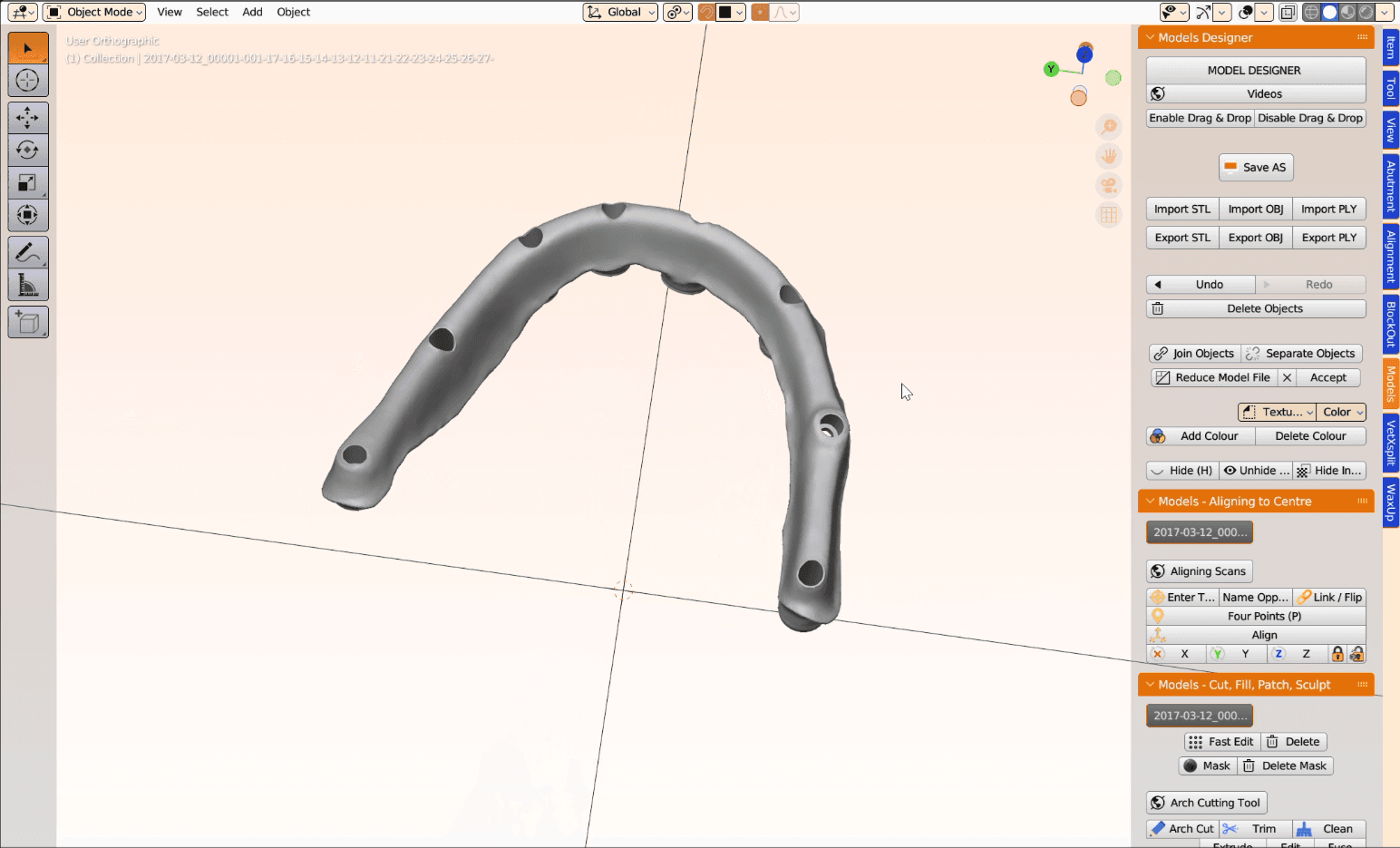Collapse the Models - Aligning to Centre section
The height and width of the screenshot is (848, 1400).
(1150, 501)
